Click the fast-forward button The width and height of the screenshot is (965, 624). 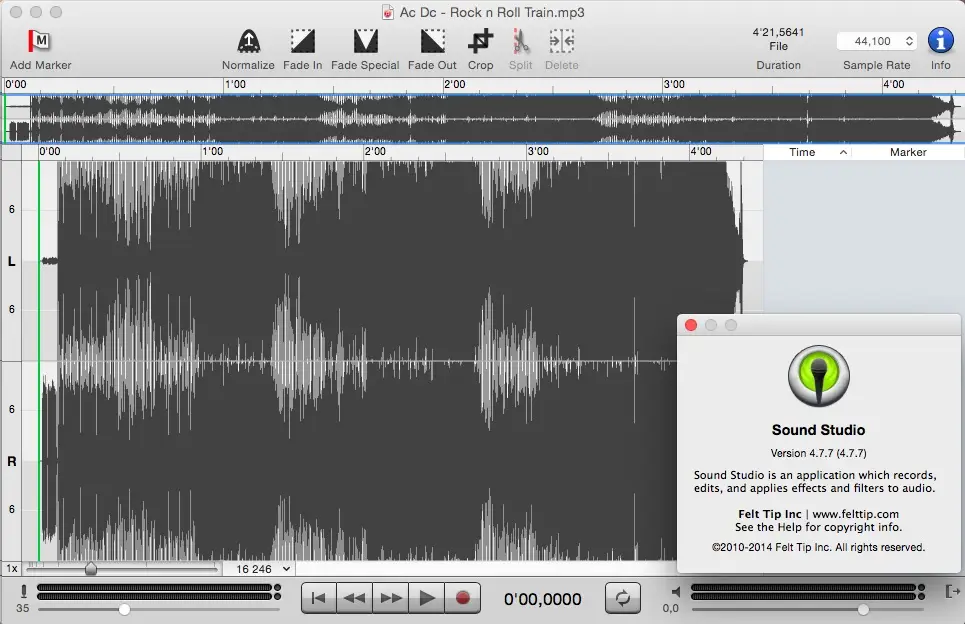click(x=390, y=598)
